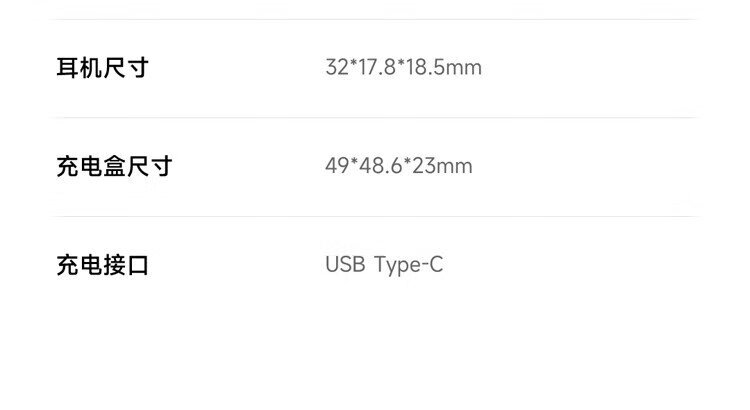The image size is (750, 410).
Task: Click the 17.8 figure in earphone dimensions
Action: [x=374, y=68]
